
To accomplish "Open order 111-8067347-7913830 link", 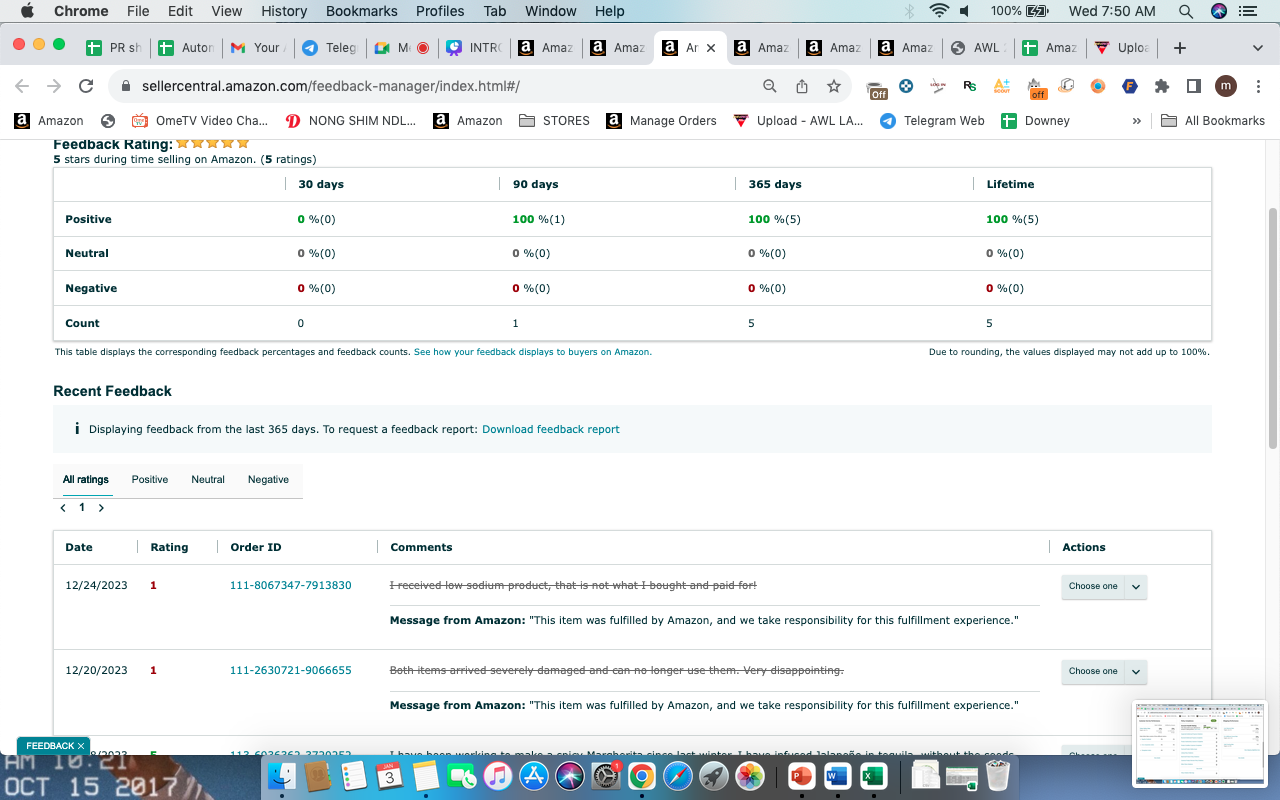I will (291, 585).
